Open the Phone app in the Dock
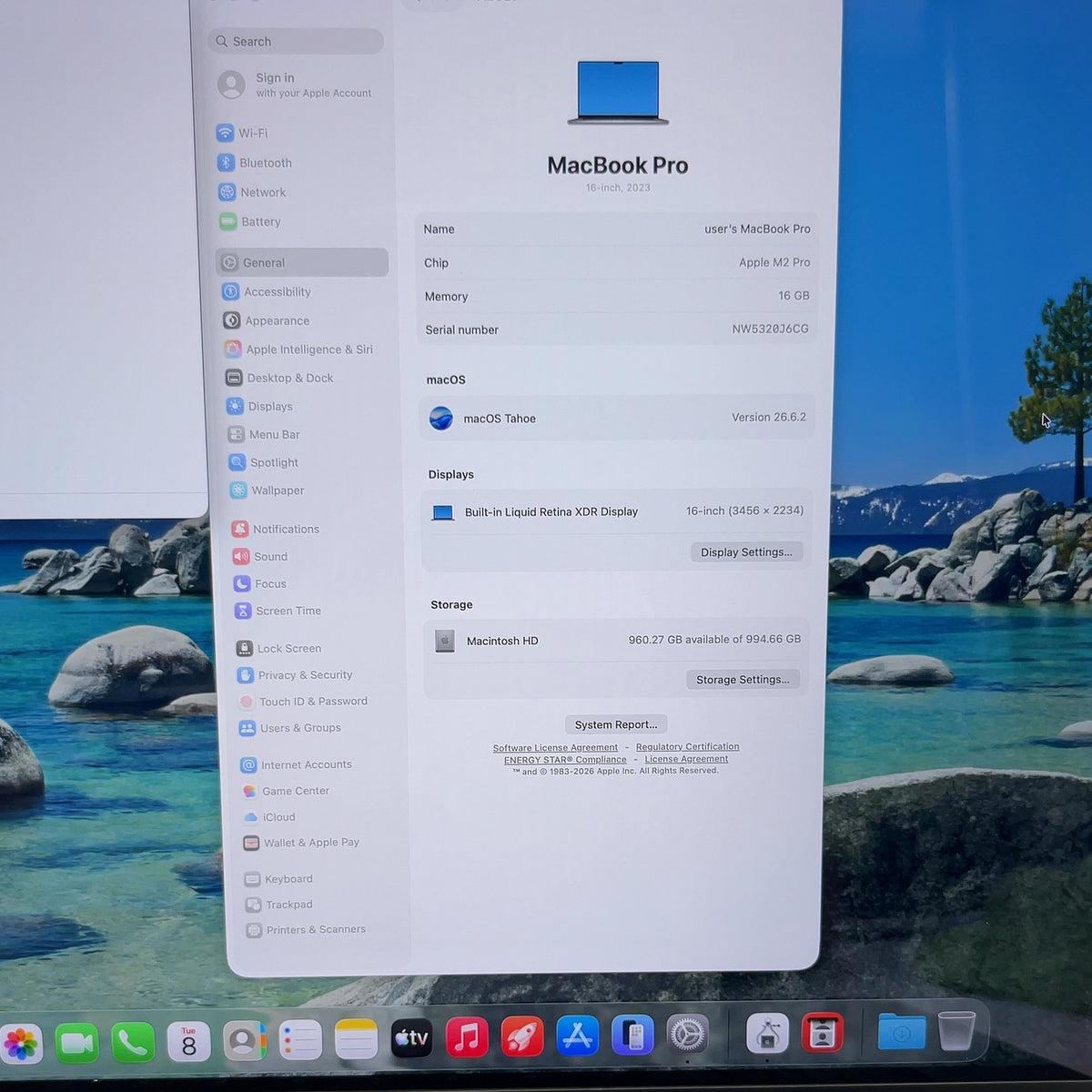Viewport: 1092px width, 1092px height. (133, 1042)
